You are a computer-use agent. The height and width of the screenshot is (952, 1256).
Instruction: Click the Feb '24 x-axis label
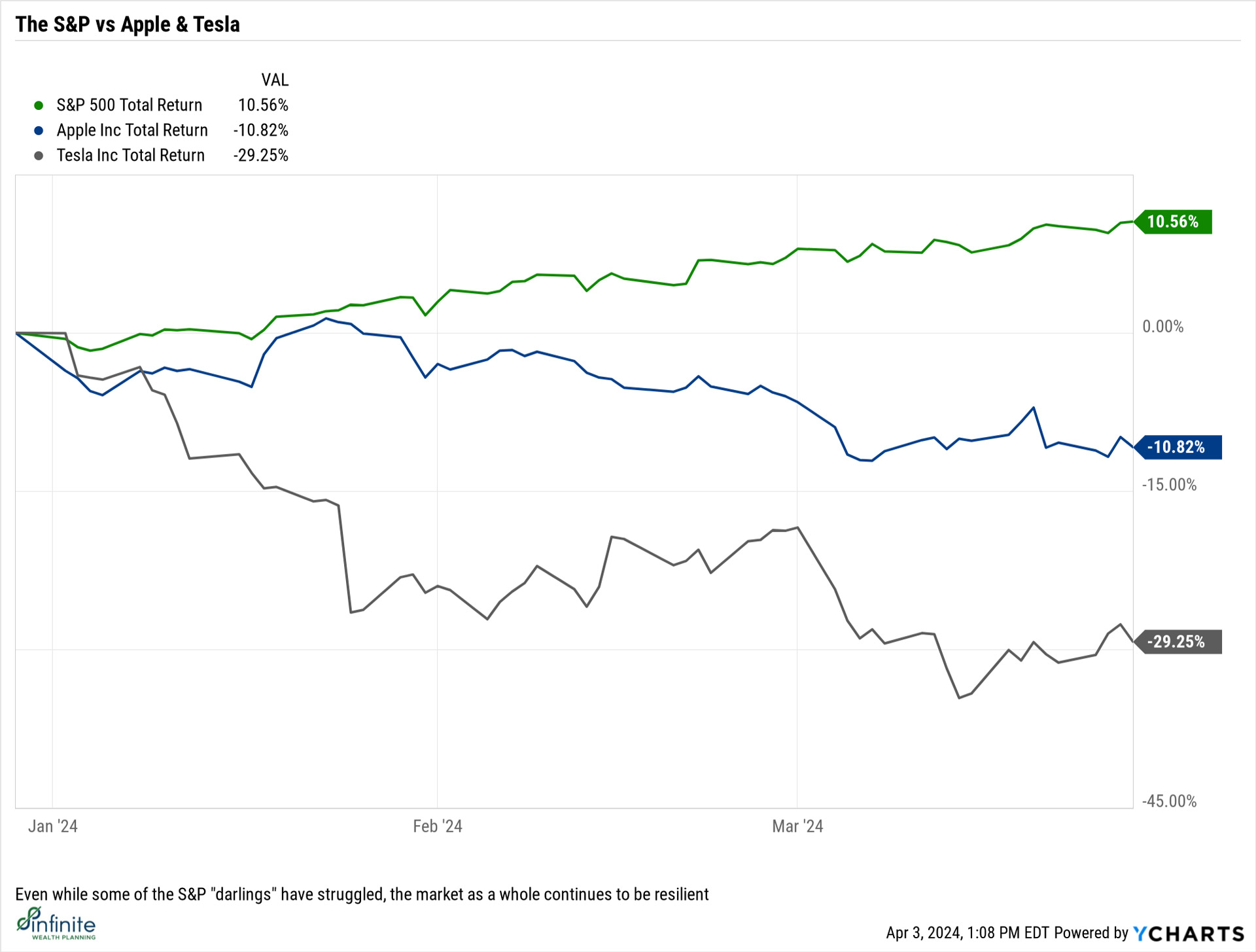(x=438, y=826)
